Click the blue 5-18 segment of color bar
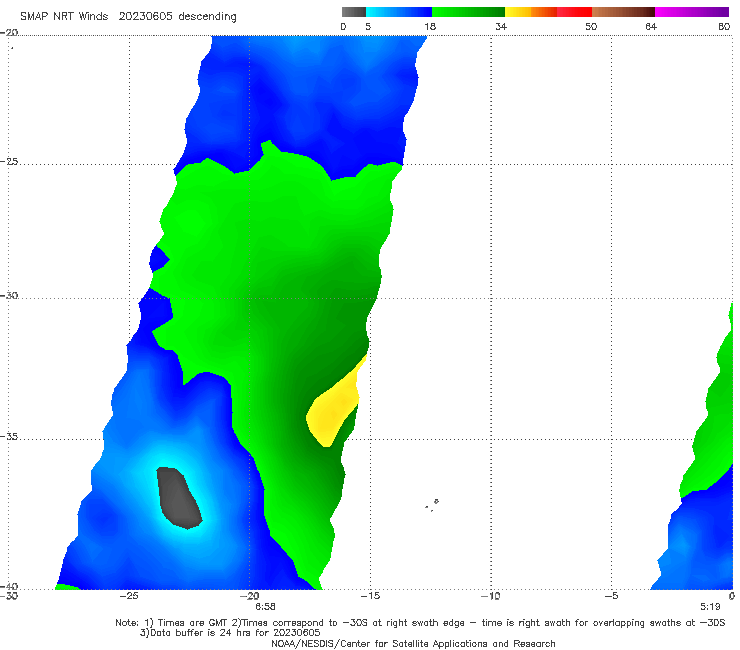Viewport: 740px width, 650px height. click(x=399, y=12)
